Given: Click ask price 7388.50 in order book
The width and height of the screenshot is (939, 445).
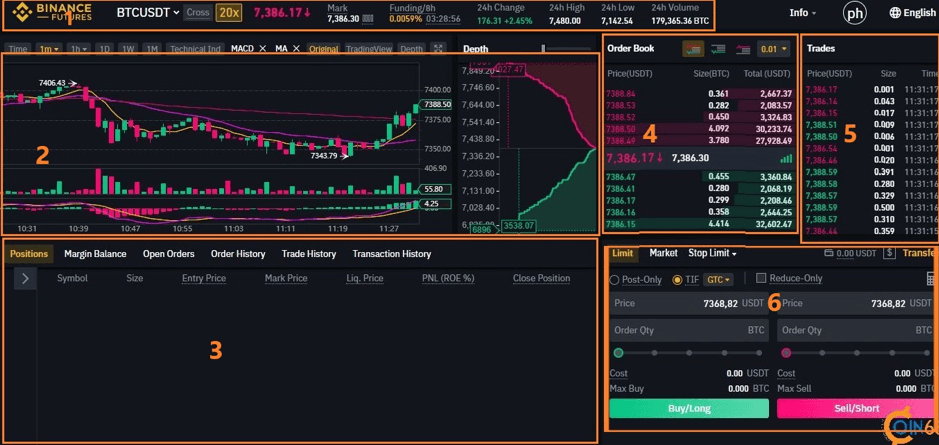Looking at the screenshot, I should tap(620, 129).
